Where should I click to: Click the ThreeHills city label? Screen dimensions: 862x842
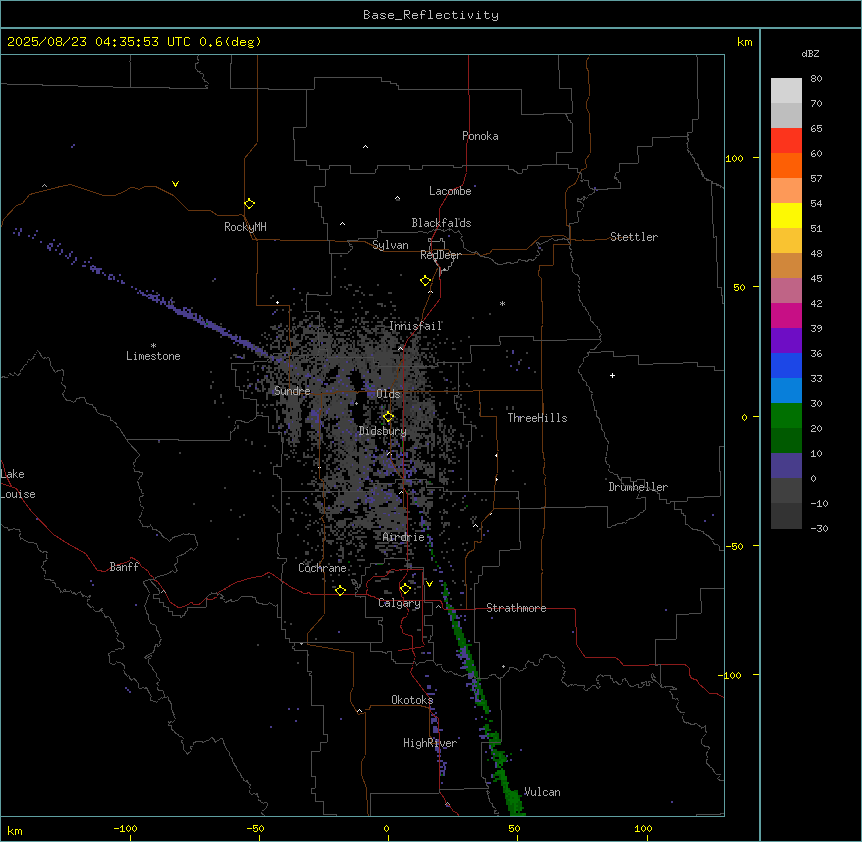(x=537, y=418)
